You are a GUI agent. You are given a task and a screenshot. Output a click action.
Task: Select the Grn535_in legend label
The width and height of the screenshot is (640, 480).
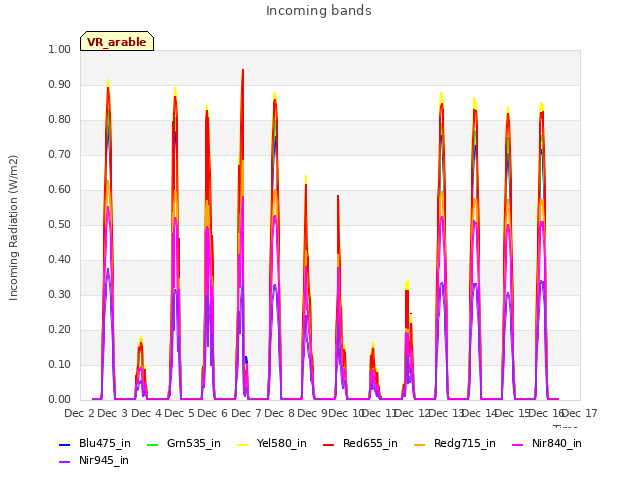coord(194,443)
